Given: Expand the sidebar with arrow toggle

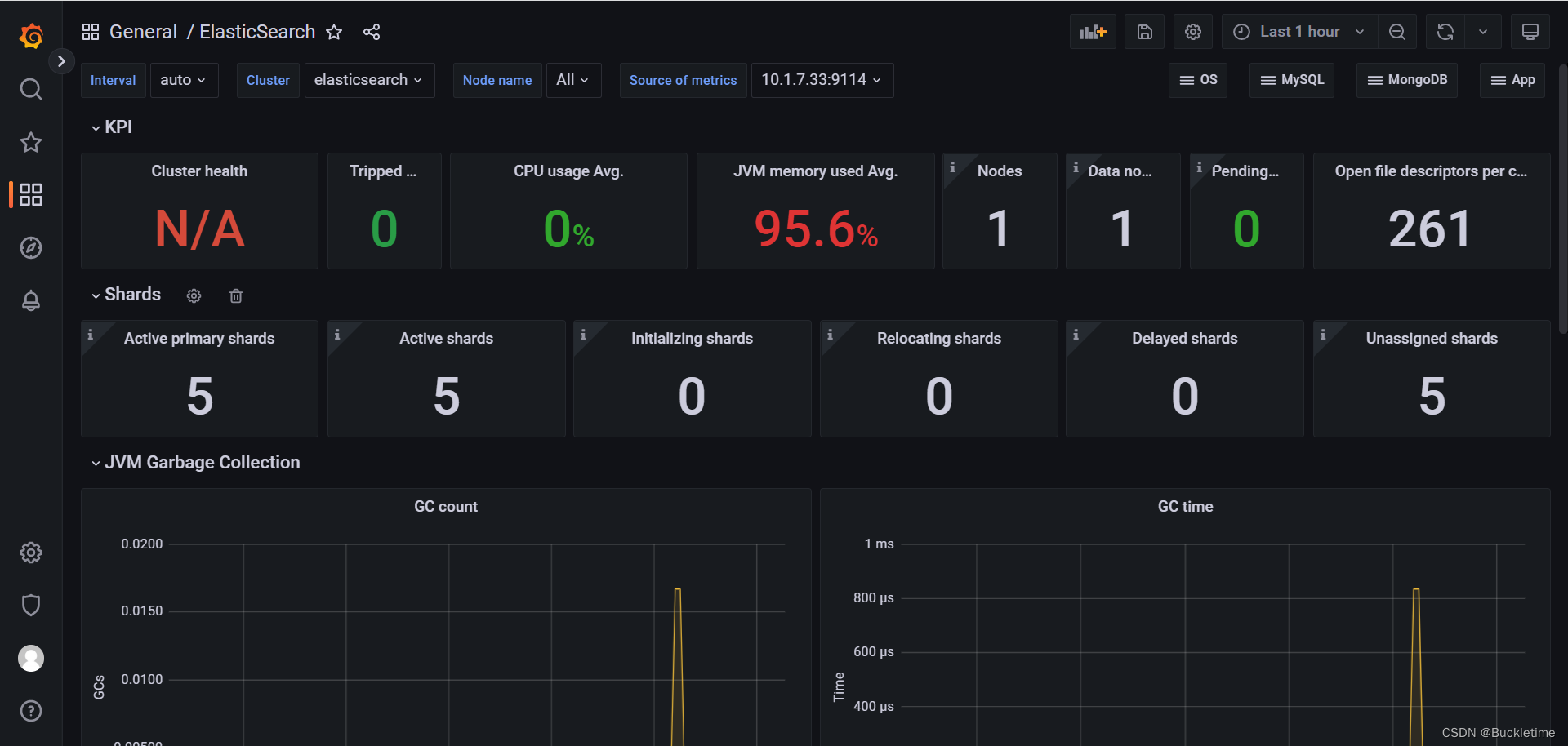Looking at the screenshot, I should coord(61,61).
